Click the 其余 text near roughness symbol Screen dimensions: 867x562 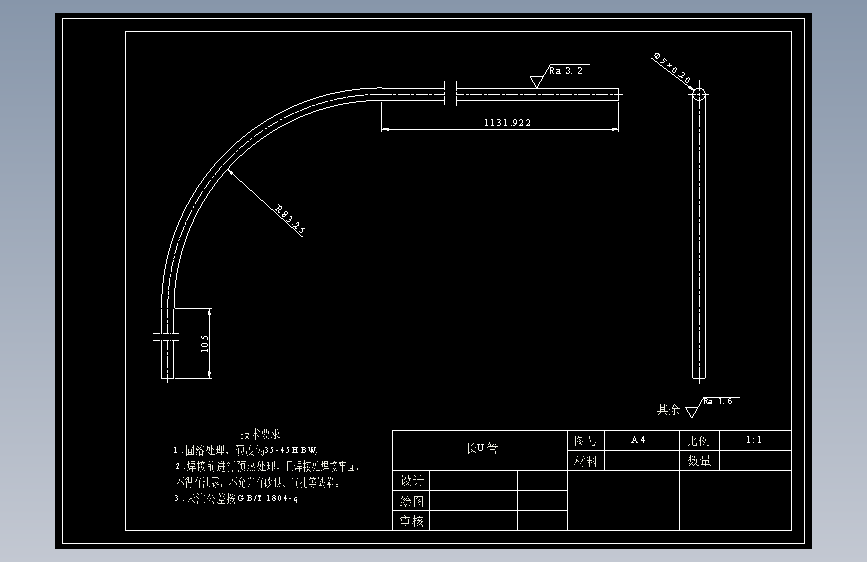(668, 410)
